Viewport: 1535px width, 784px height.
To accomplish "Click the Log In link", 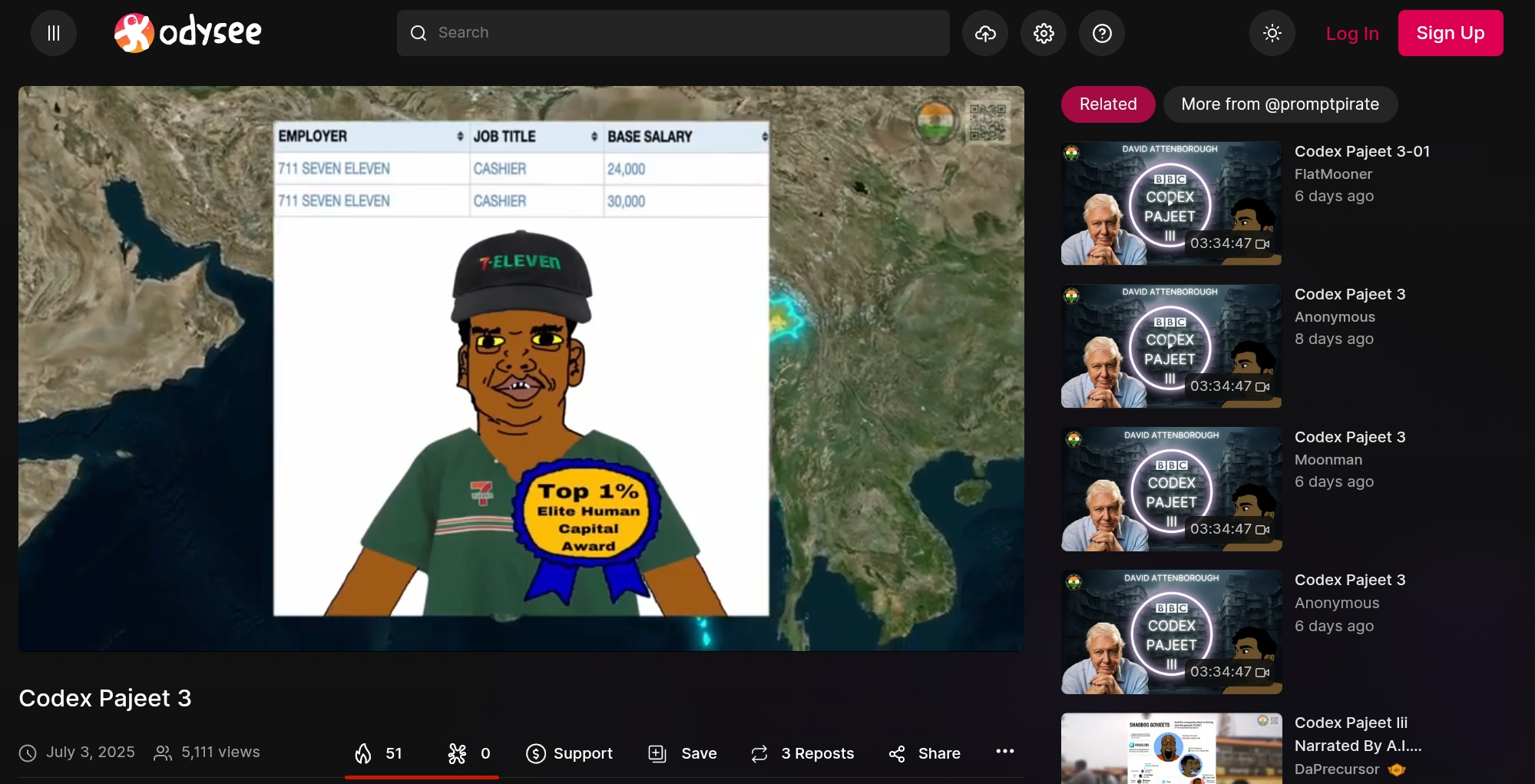I will click(1352, 34).
